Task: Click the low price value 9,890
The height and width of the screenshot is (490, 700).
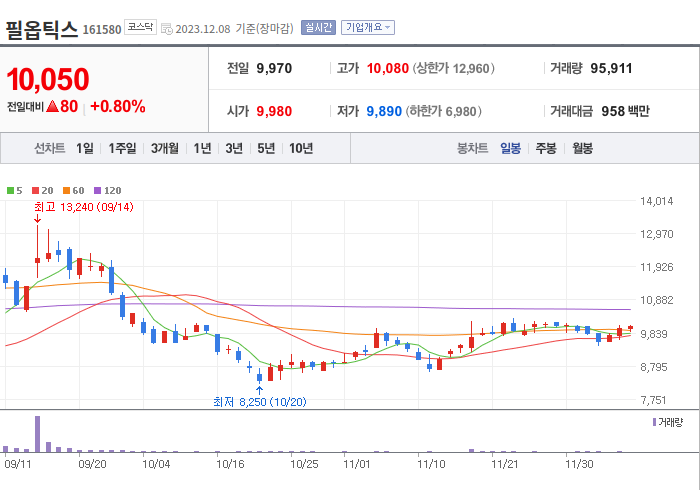Action: tap(384, 111)
